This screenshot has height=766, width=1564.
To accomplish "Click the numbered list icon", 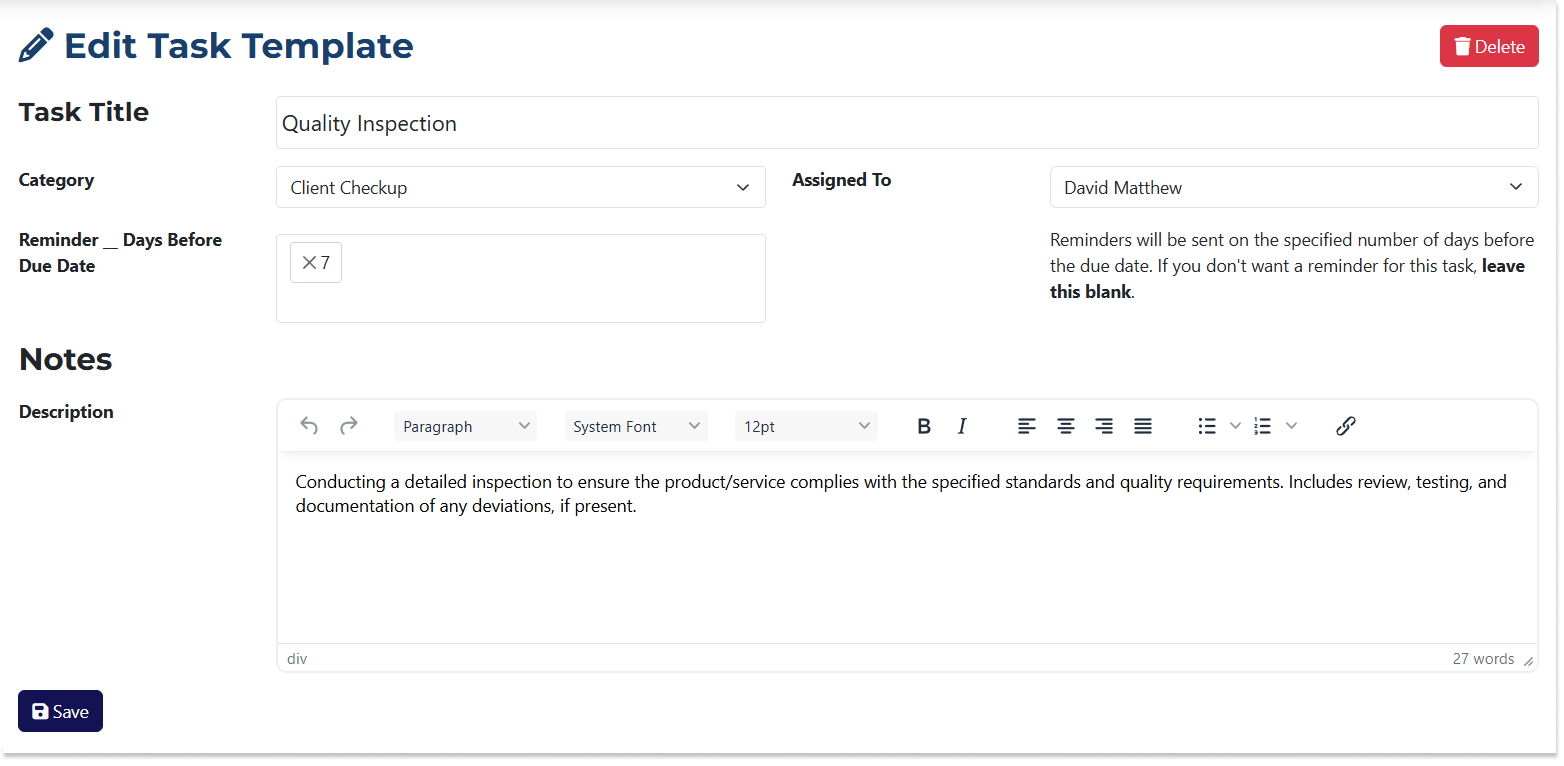I will tap(1264, 425).
